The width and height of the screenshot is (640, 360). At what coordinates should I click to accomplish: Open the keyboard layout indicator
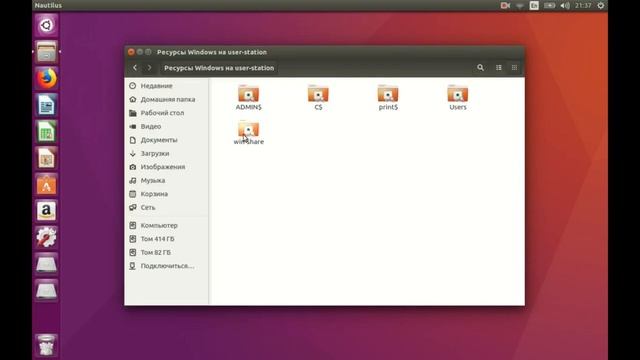pos(534,5)
